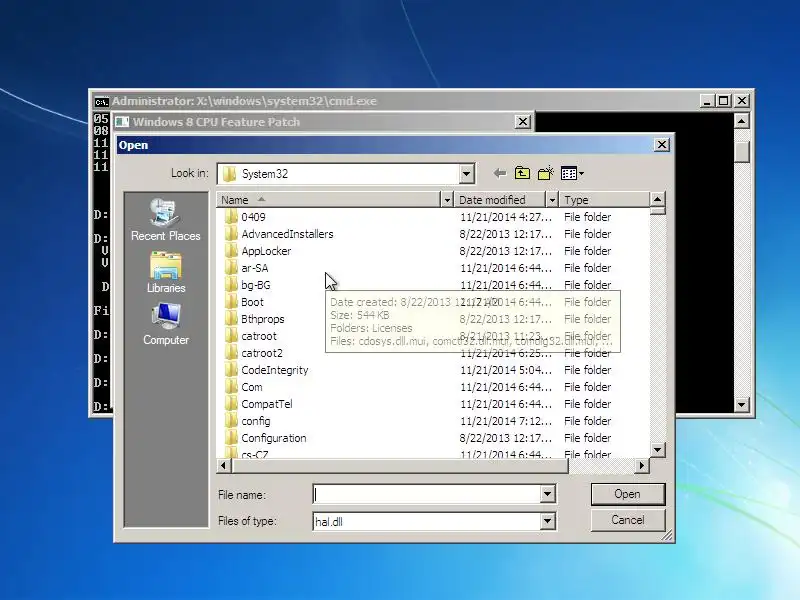This screenshot has width=800, height=600.
Task: Open the File name dropdown arrow
Action: 547,494
